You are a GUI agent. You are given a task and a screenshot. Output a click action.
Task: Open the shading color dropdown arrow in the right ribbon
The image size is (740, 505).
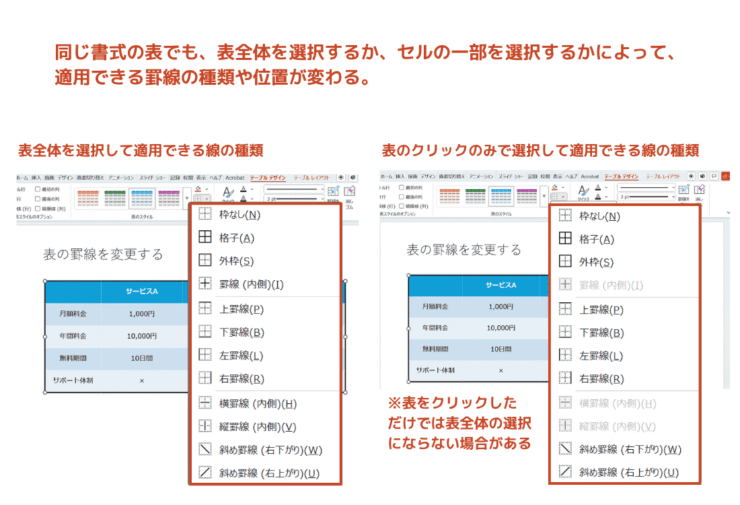(x=563, y=187)
